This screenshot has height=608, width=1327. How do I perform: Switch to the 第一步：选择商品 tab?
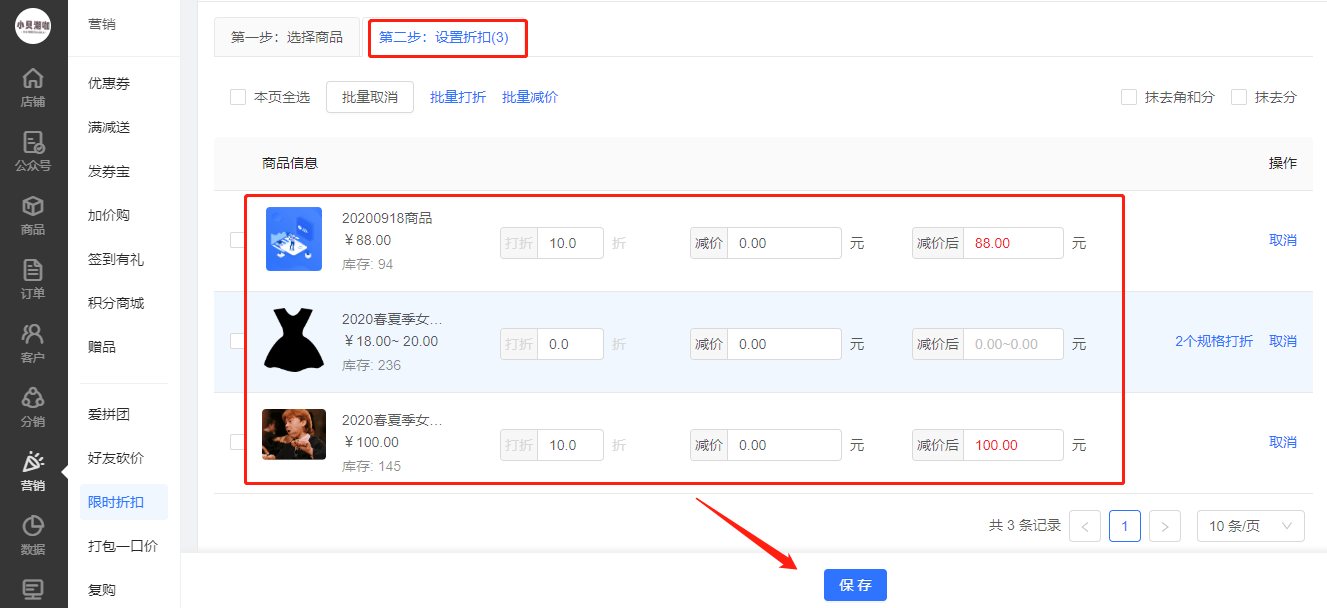[287, 37]
